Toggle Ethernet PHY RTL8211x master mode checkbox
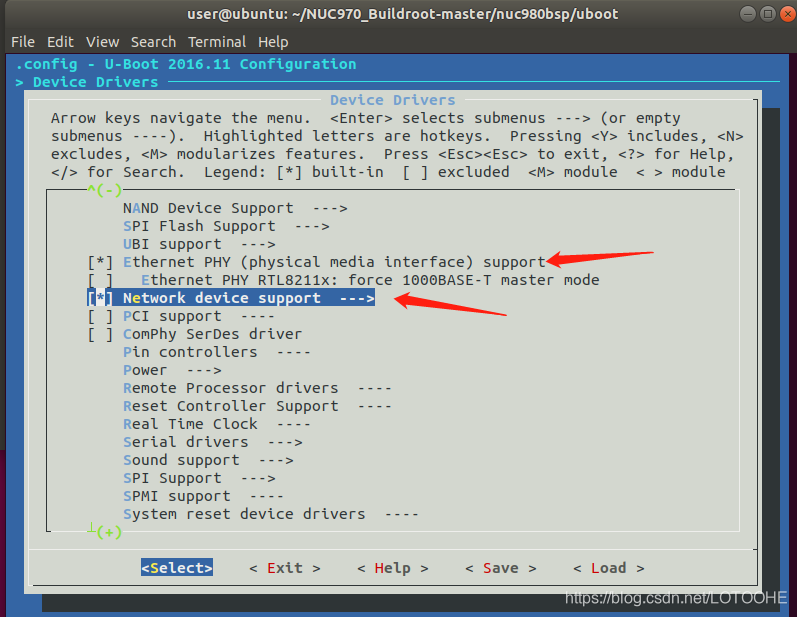 (100, 280)
